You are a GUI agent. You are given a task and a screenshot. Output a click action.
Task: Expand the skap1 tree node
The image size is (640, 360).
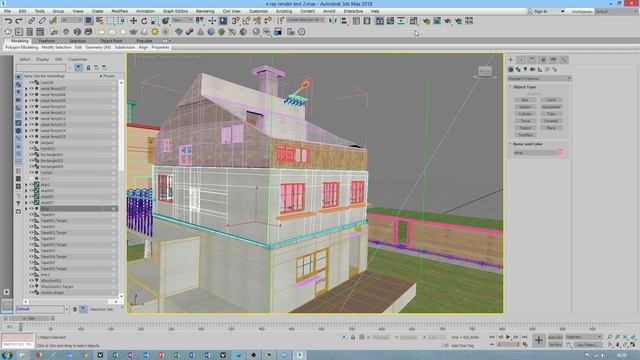click(26, 184)
